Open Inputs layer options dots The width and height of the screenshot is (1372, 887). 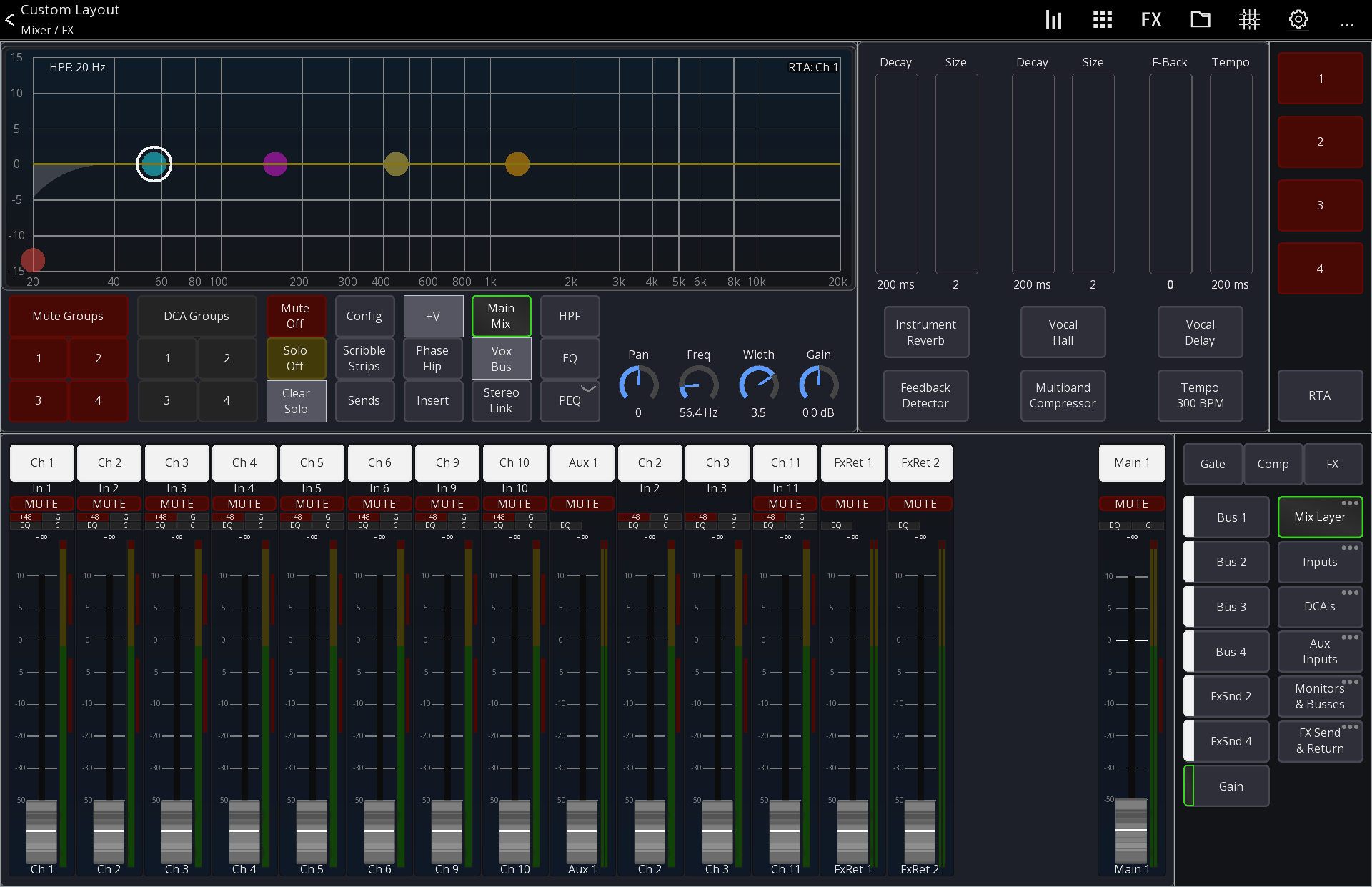click(1350, 547)
